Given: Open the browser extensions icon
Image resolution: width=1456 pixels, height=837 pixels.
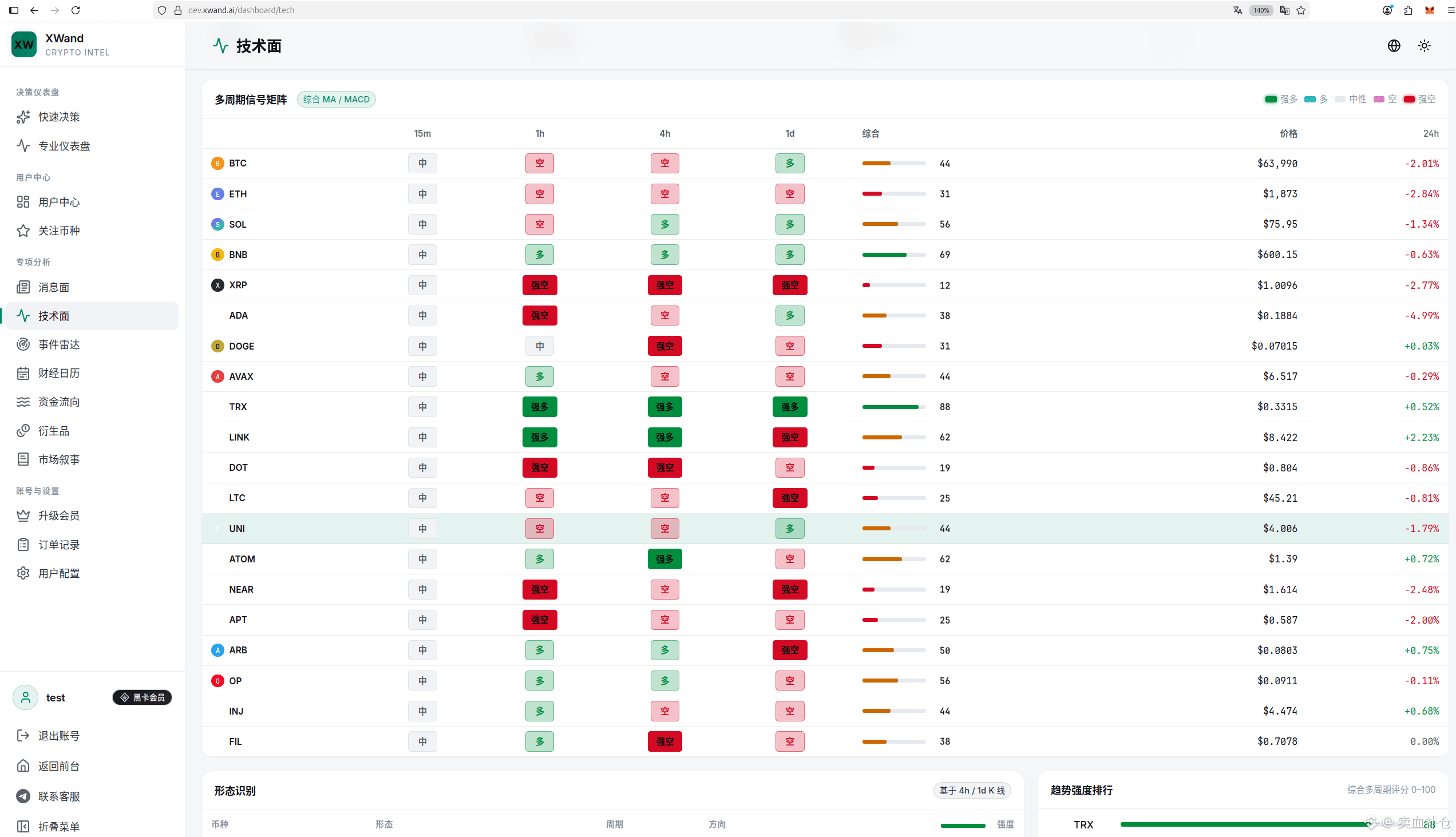Looking at the screenshot, I should [1408, 10].
